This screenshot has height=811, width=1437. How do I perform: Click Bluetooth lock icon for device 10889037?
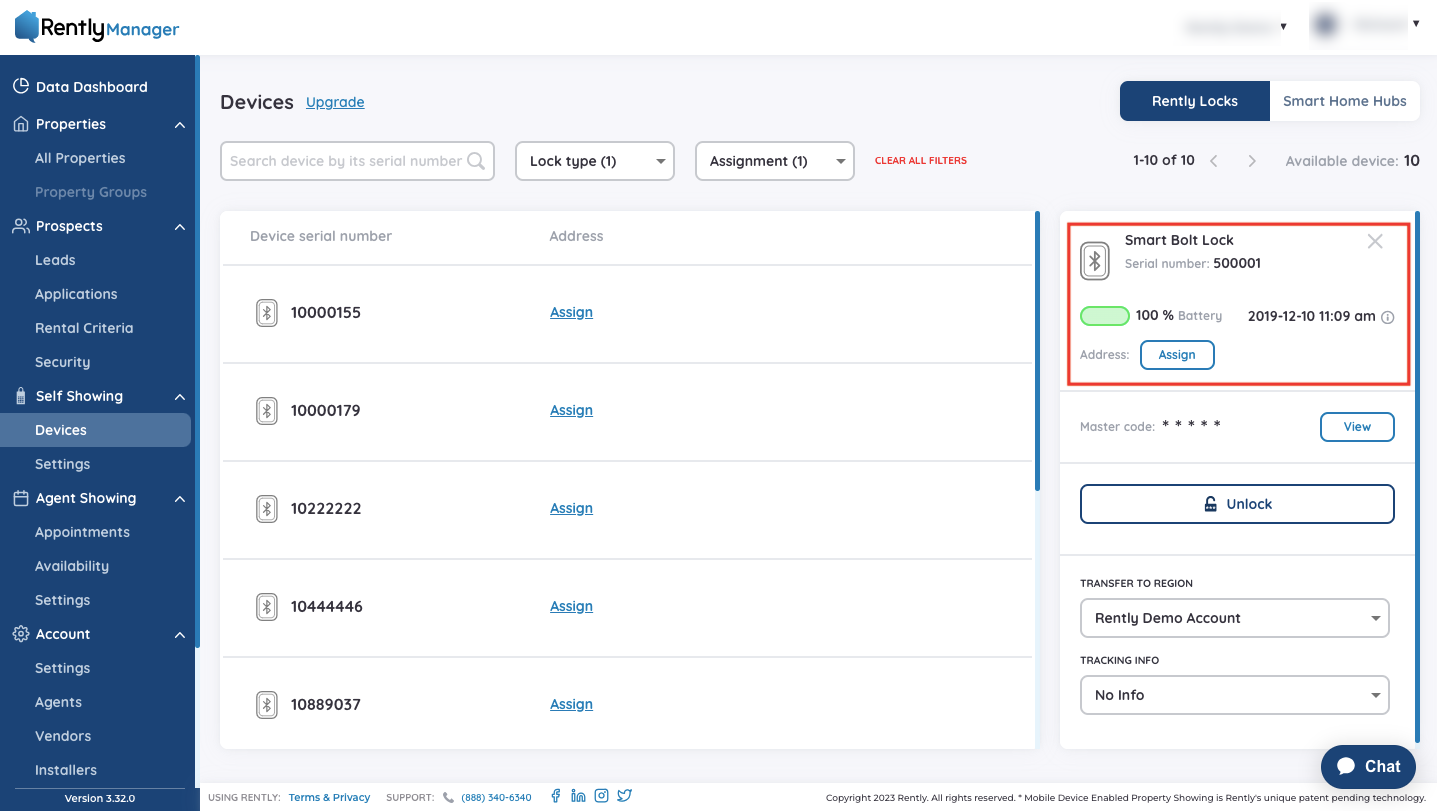pos(266,705)
